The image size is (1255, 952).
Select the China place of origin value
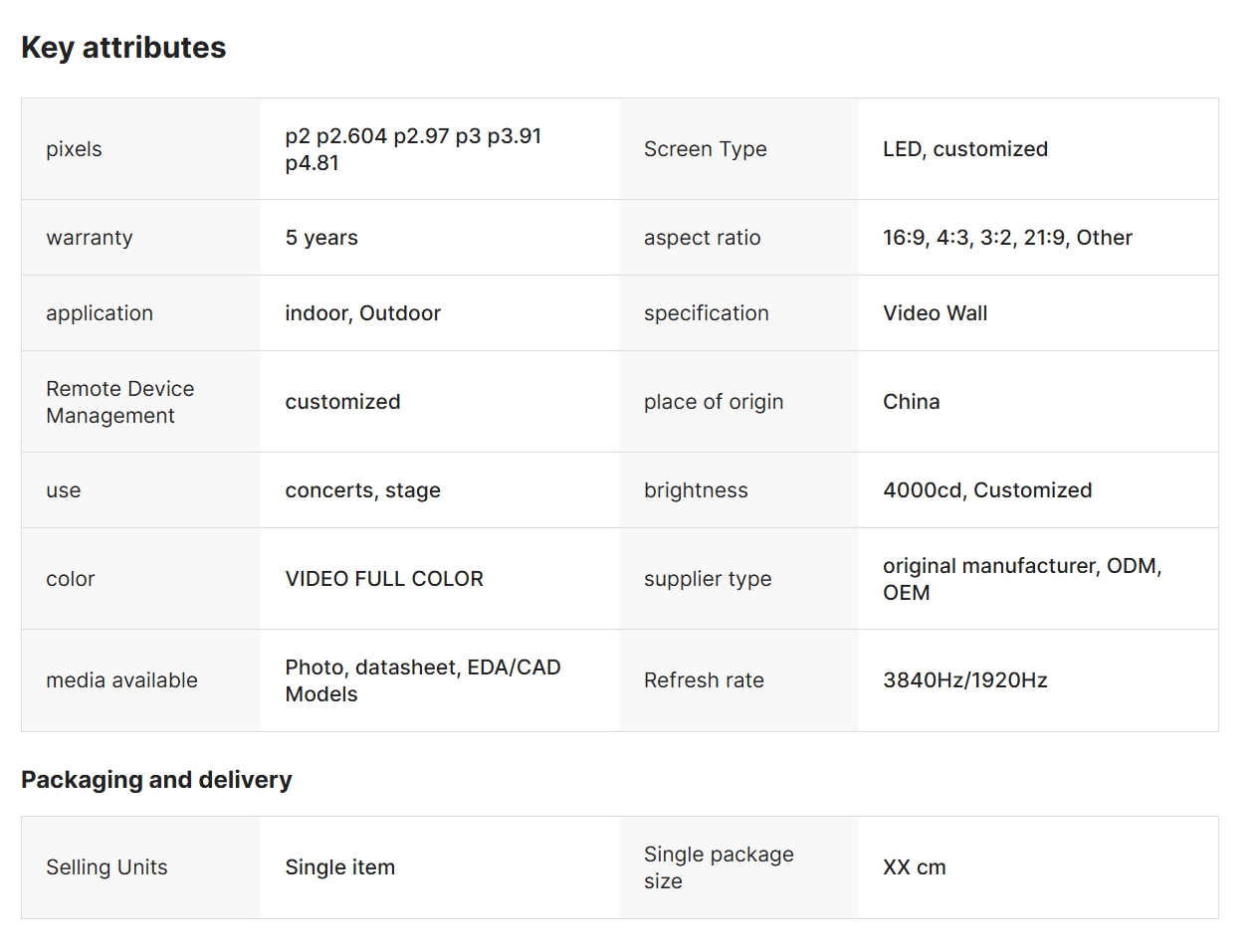[x=911, y=402]
